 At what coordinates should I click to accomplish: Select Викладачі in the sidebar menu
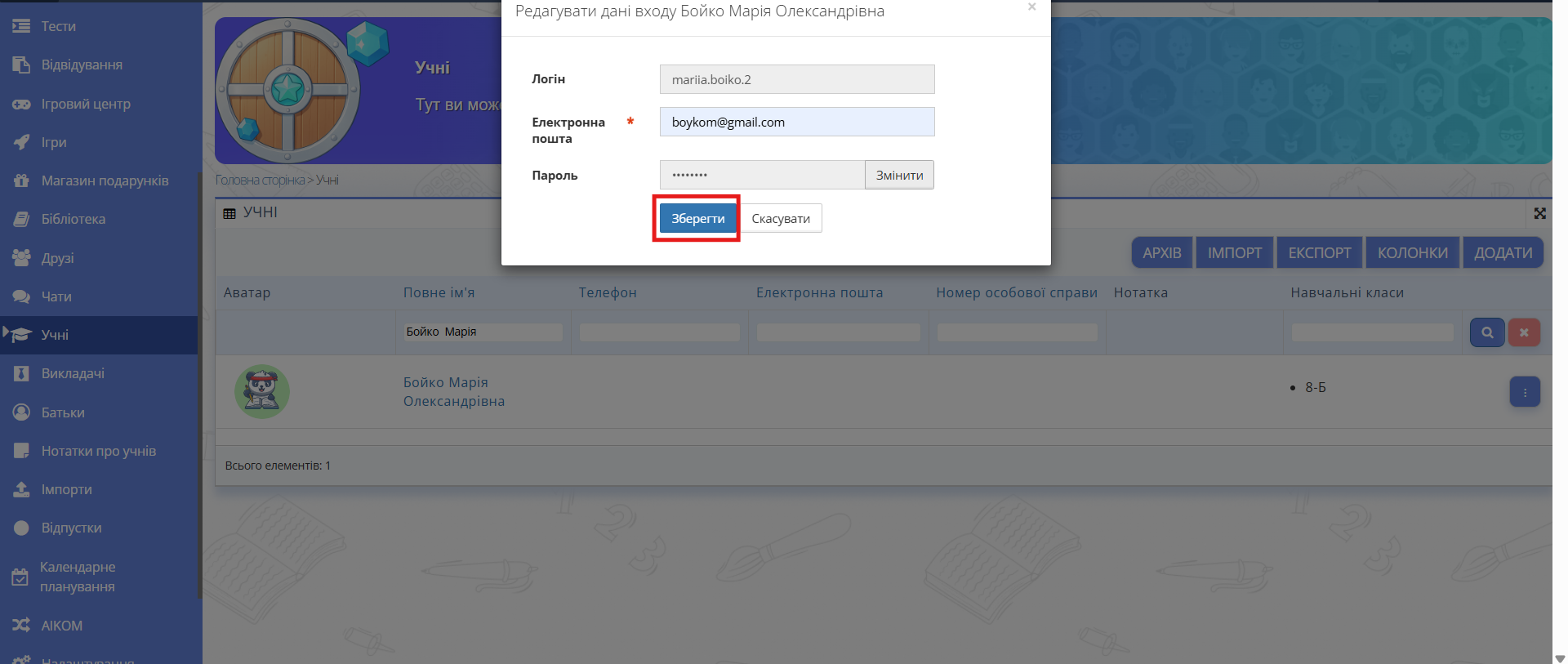(73, 373)
